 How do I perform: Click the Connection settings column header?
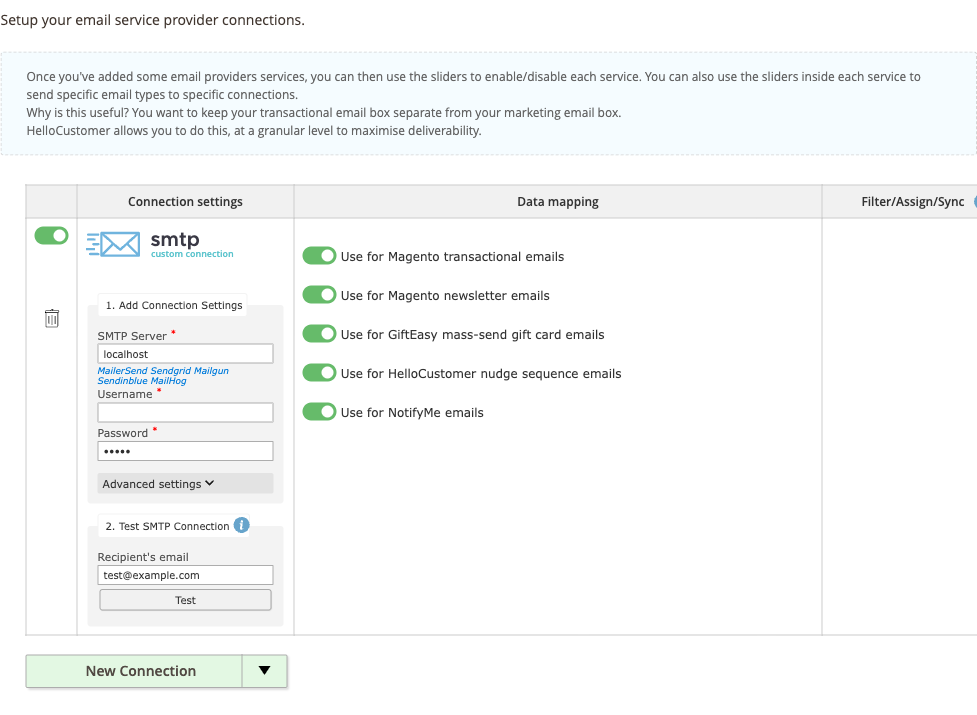185,201
